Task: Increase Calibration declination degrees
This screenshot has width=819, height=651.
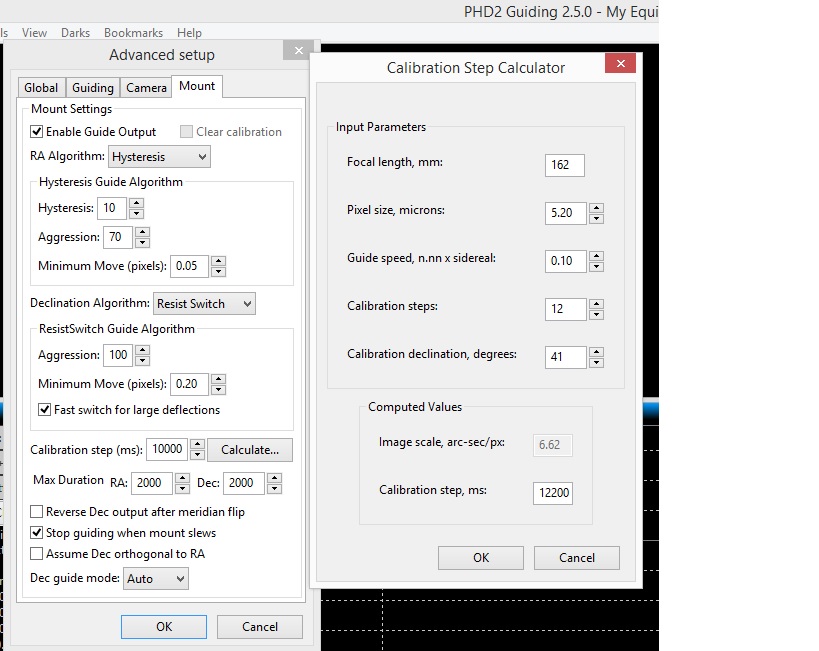Action: tap(596, 352)
